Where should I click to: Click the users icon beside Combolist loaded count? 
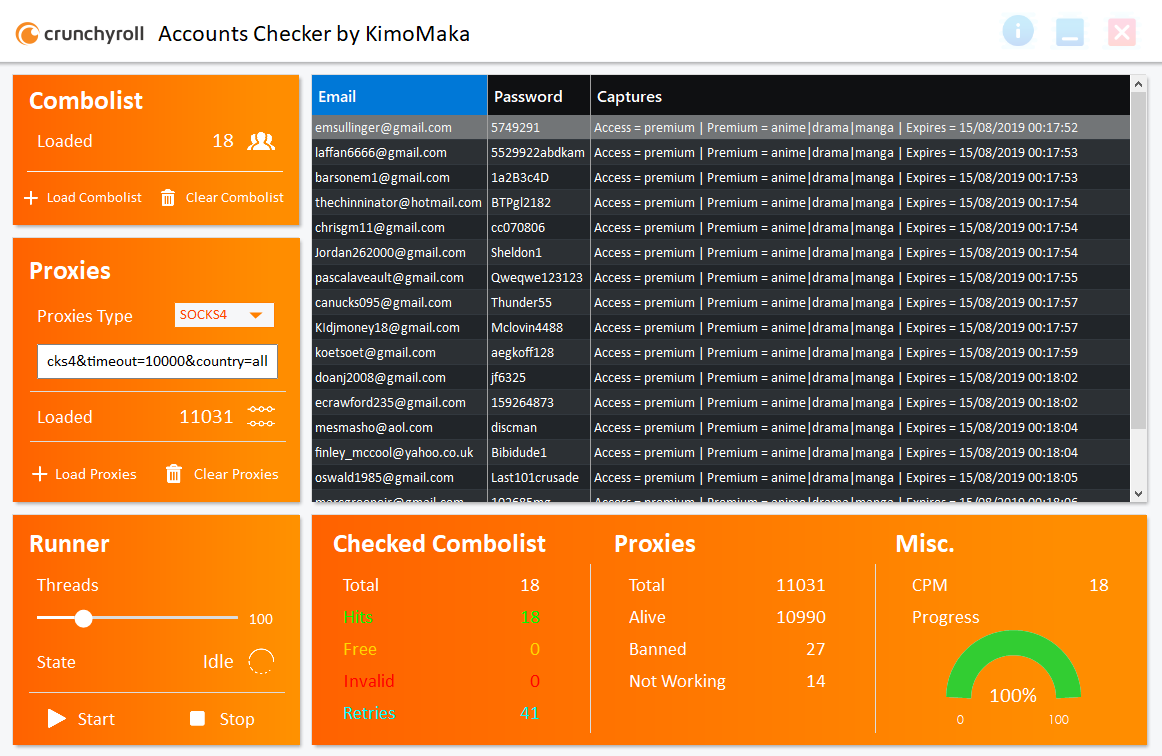tap(261, 141)
